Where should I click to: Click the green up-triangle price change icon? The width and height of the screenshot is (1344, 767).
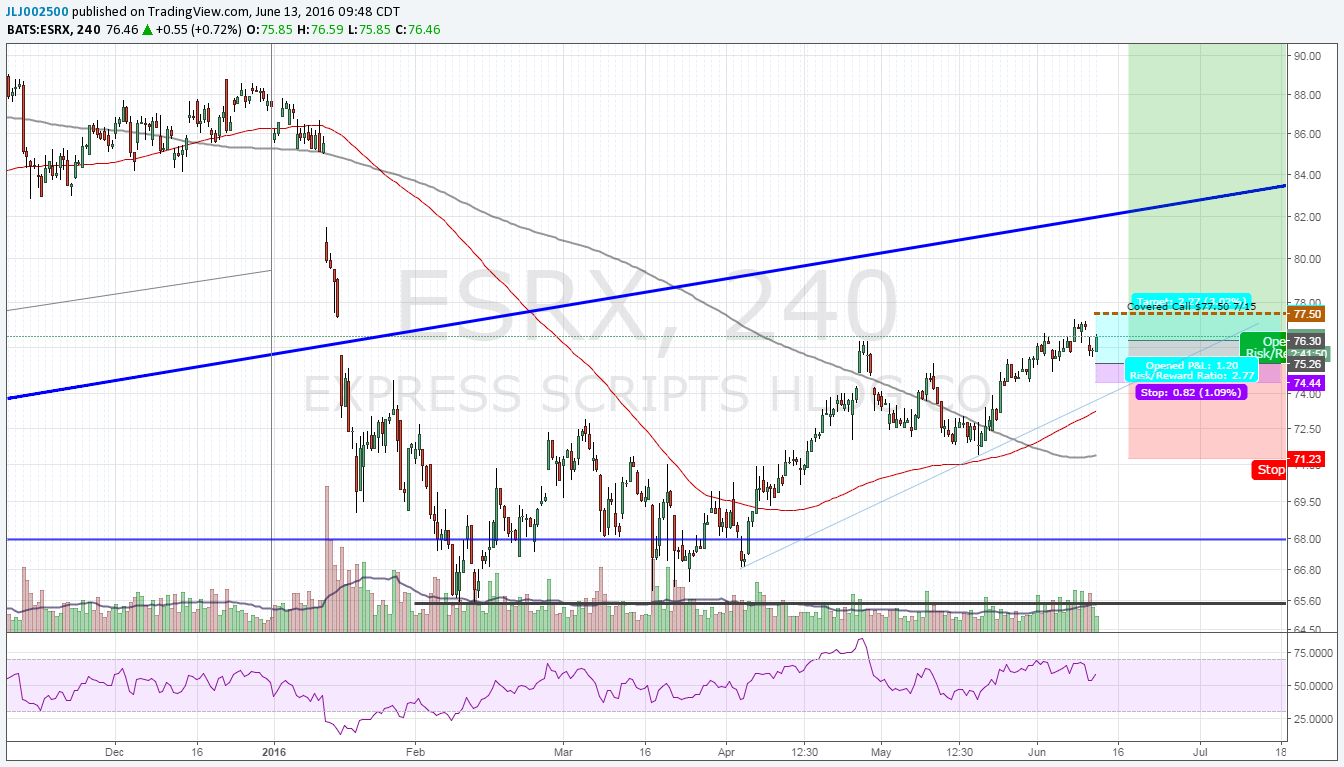click(x=147, y=30)
